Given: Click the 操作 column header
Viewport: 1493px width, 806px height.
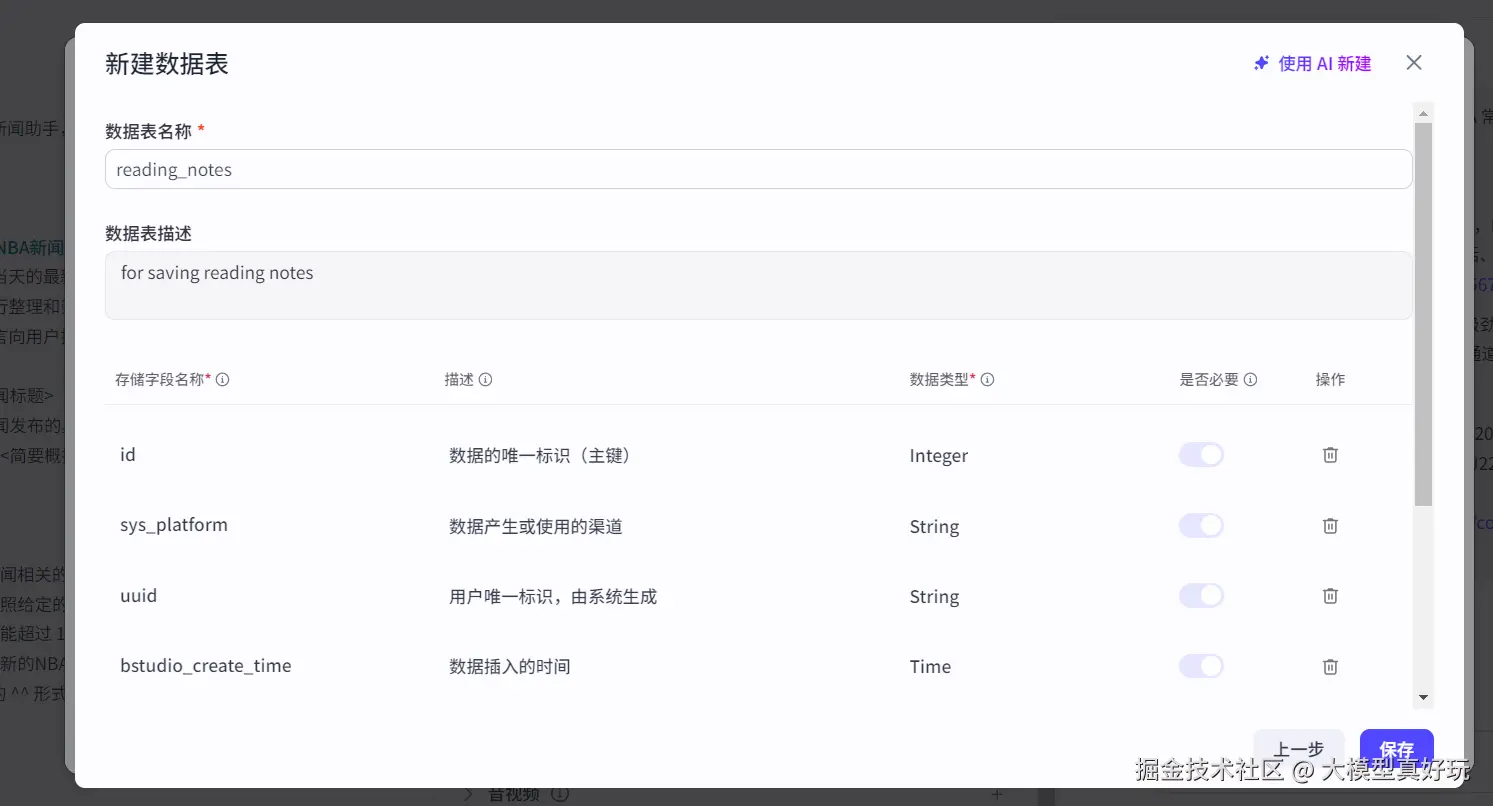Looking at the screenshot, I should tap(1330, 380).
